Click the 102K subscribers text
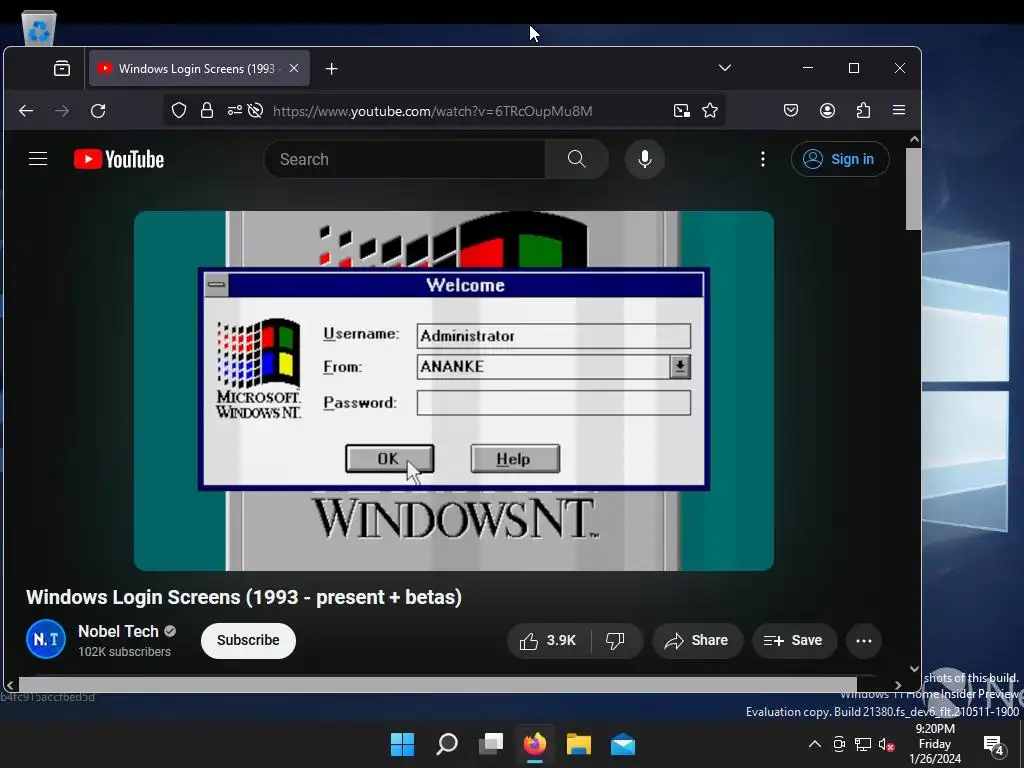1024x768 pixels. point(124,652)
